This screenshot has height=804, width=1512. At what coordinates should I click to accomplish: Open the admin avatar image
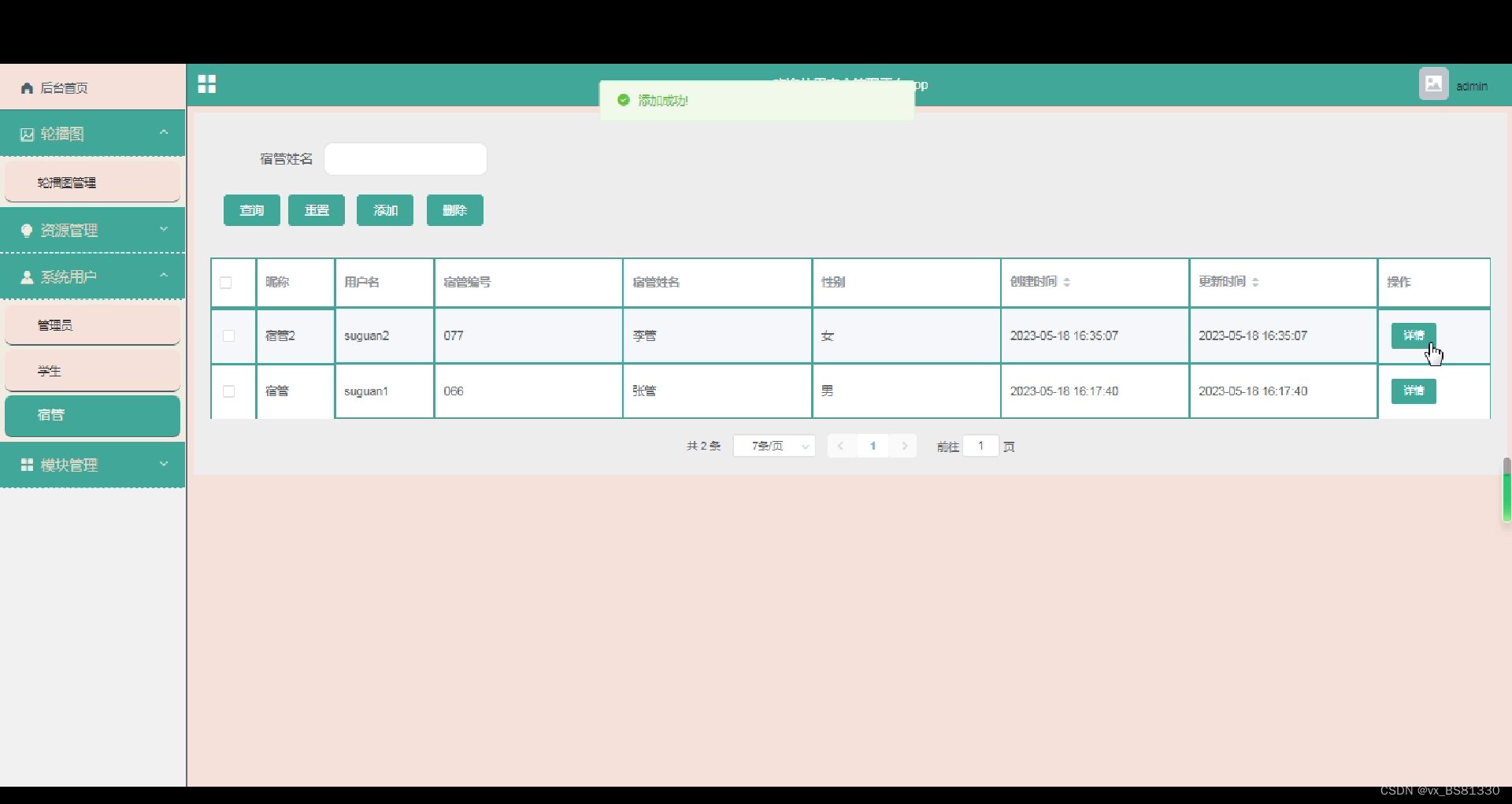click(1433, 83)
